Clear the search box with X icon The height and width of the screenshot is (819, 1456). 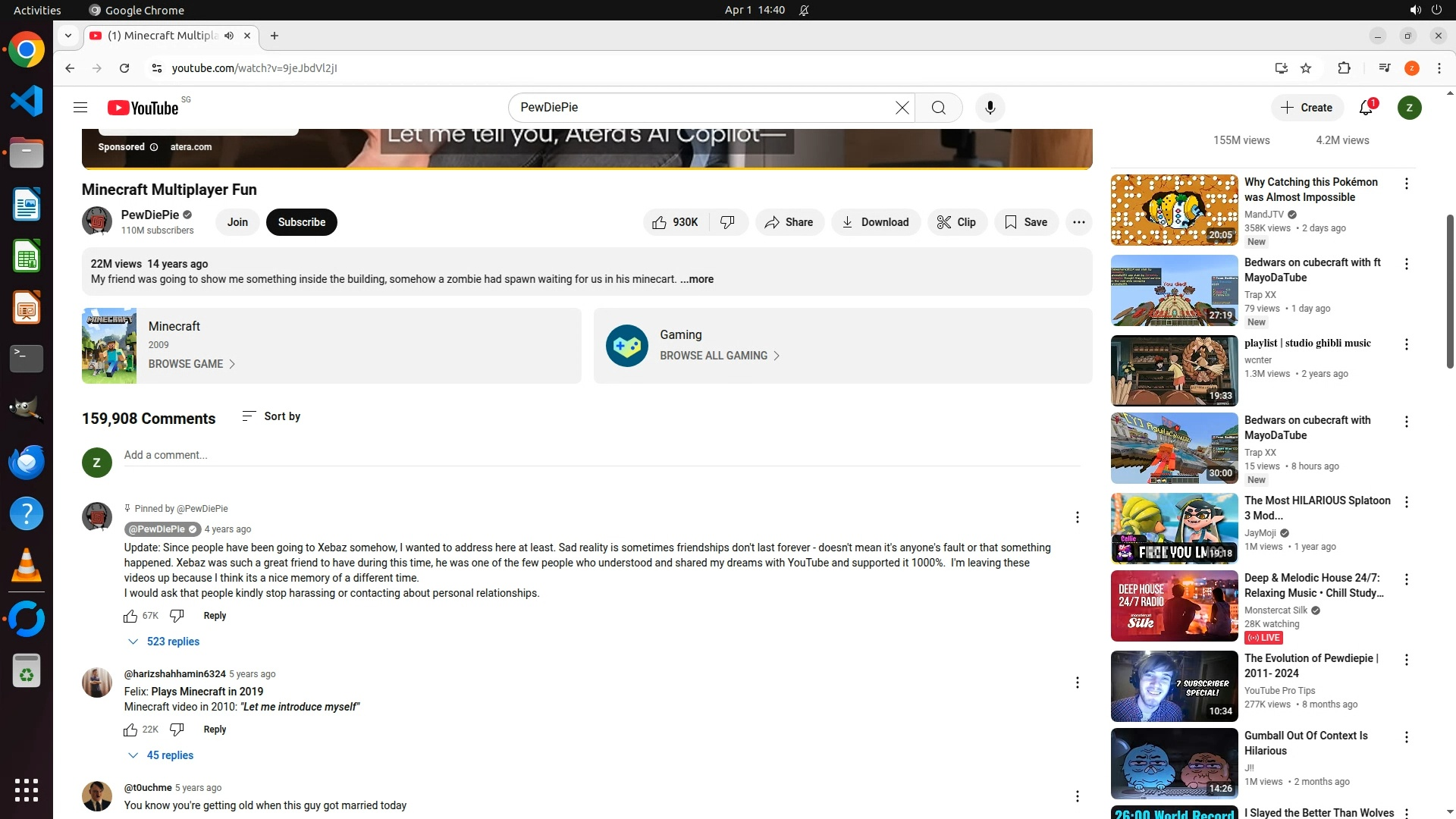(902, 108)
